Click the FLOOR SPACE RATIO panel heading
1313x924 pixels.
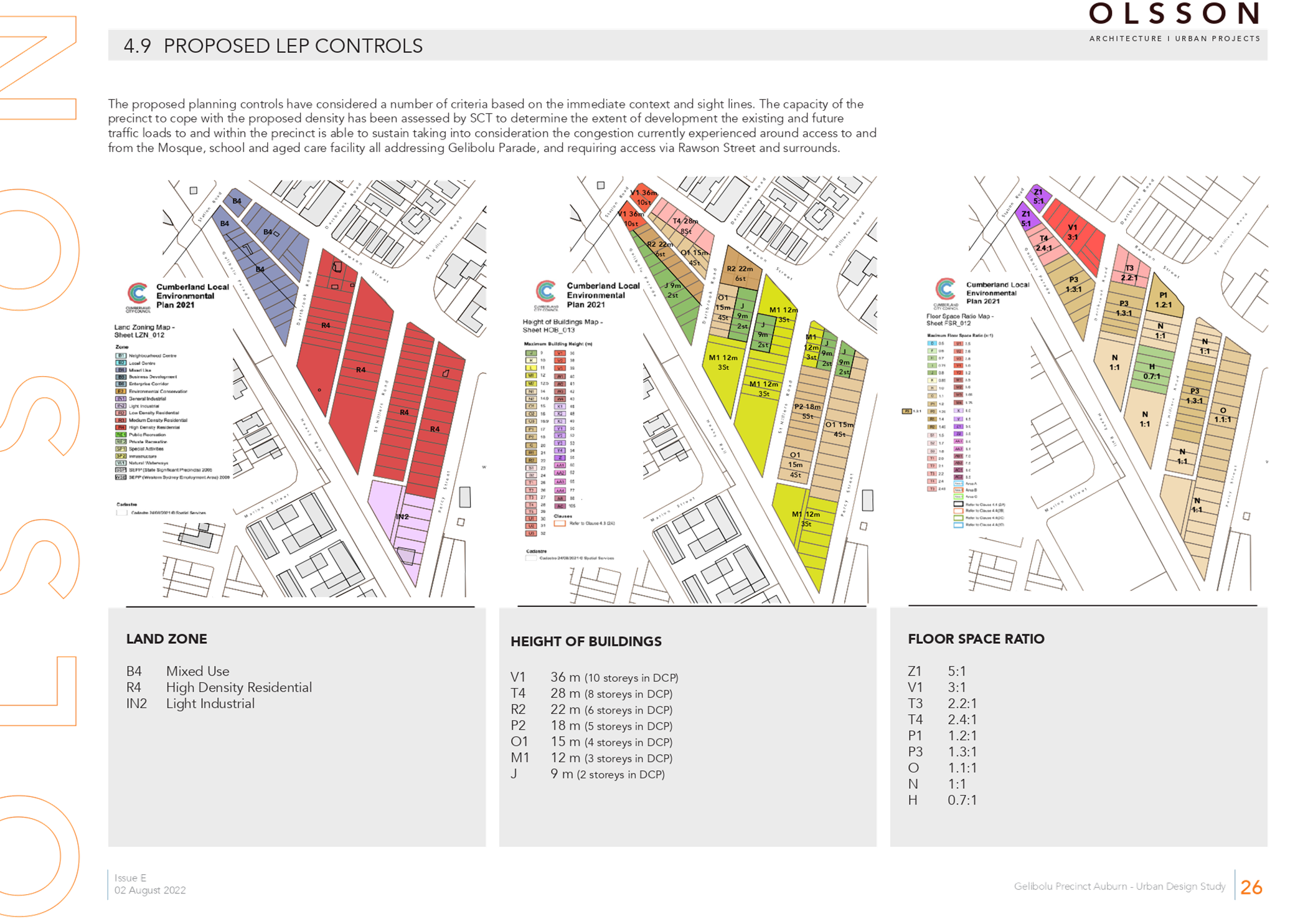tap(976, 639)
